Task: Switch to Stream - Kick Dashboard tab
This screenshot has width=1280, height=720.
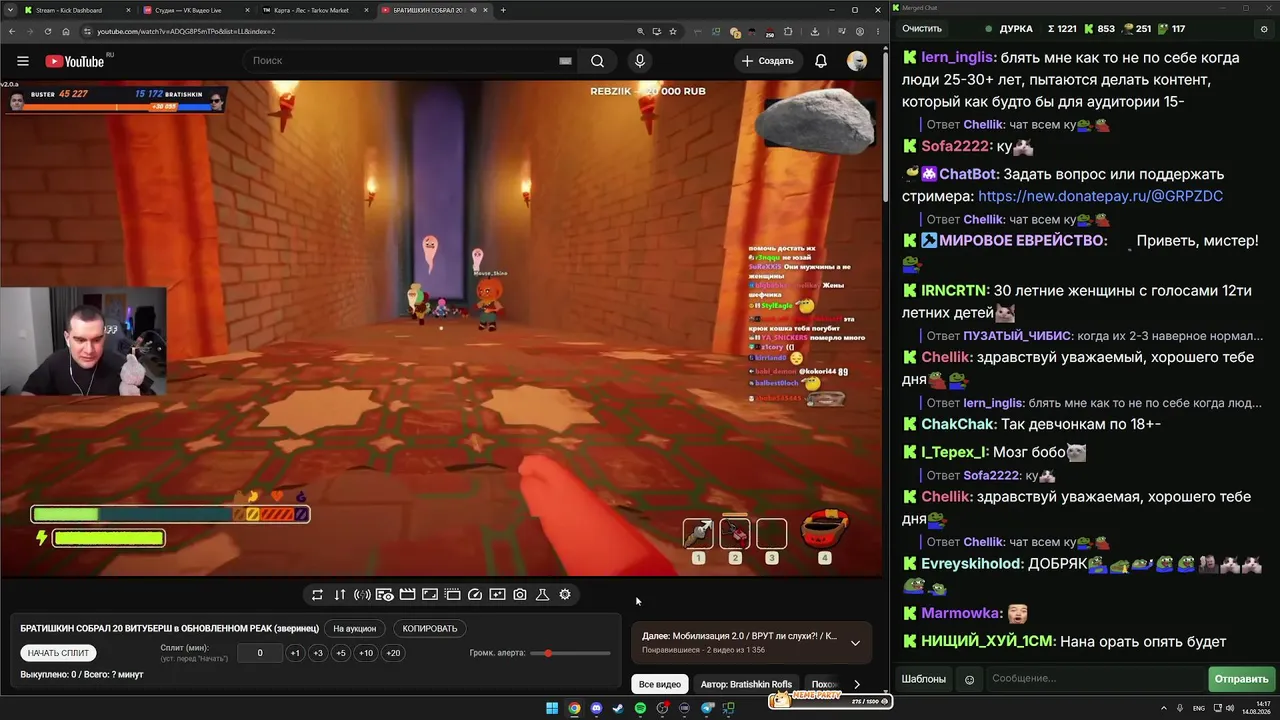Action: pos(75,10)
